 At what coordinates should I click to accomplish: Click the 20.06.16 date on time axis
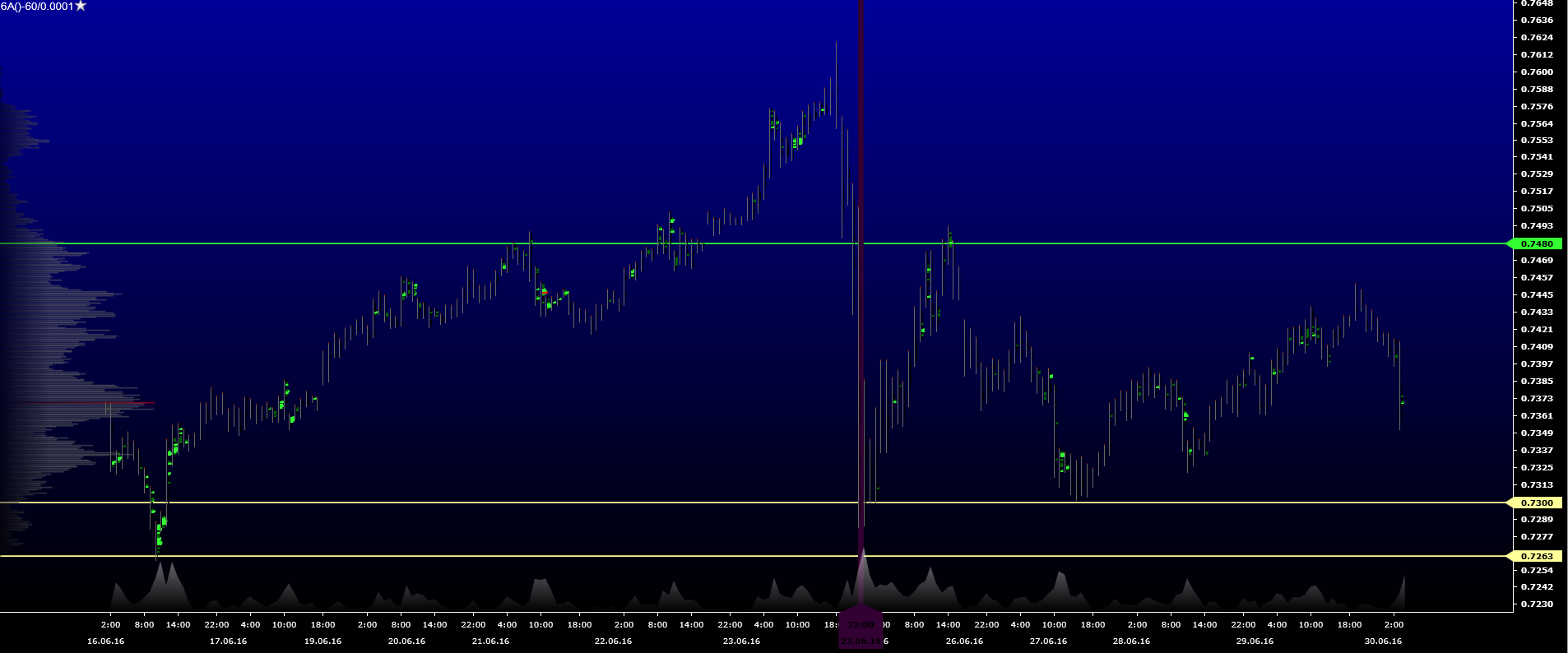pyautogui.click(x=406, y=641)
